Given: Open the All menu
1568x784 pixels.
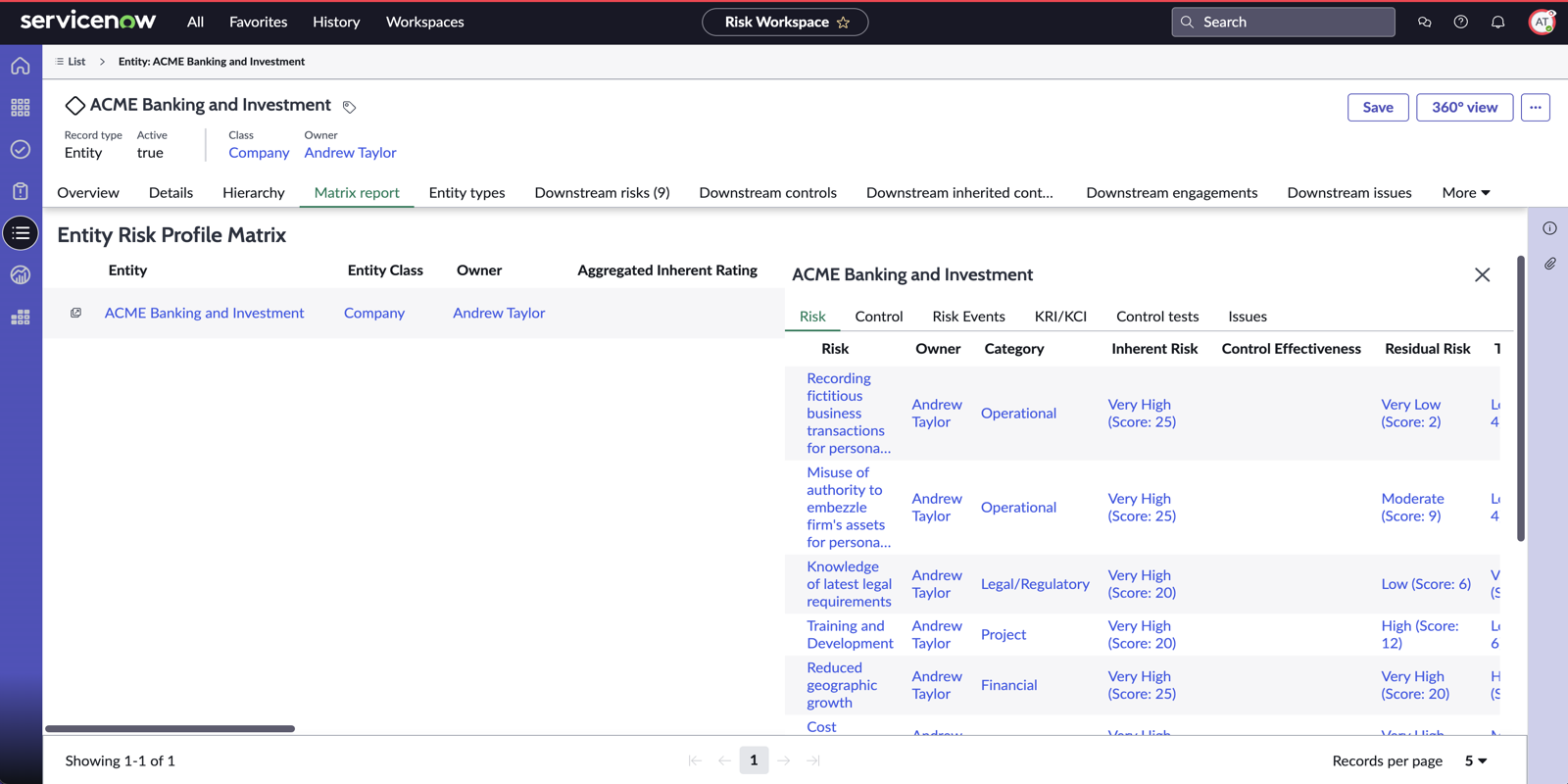Looking at the screenshot, I should click(196, 22).
